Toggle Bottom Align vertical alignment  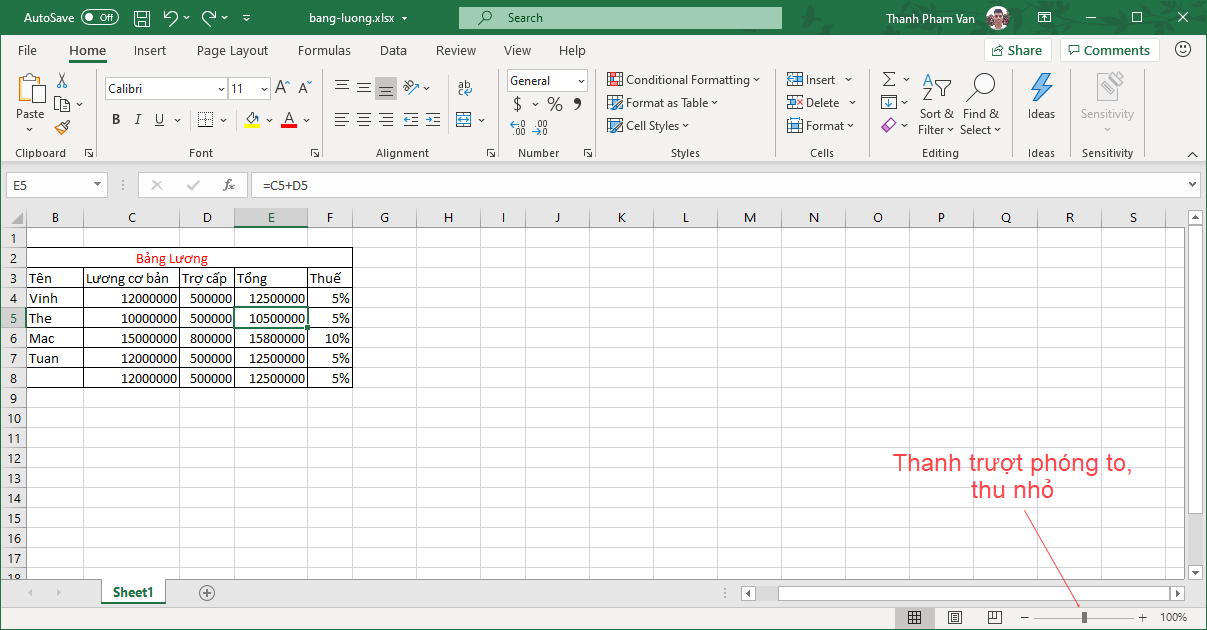click(386, 88)
